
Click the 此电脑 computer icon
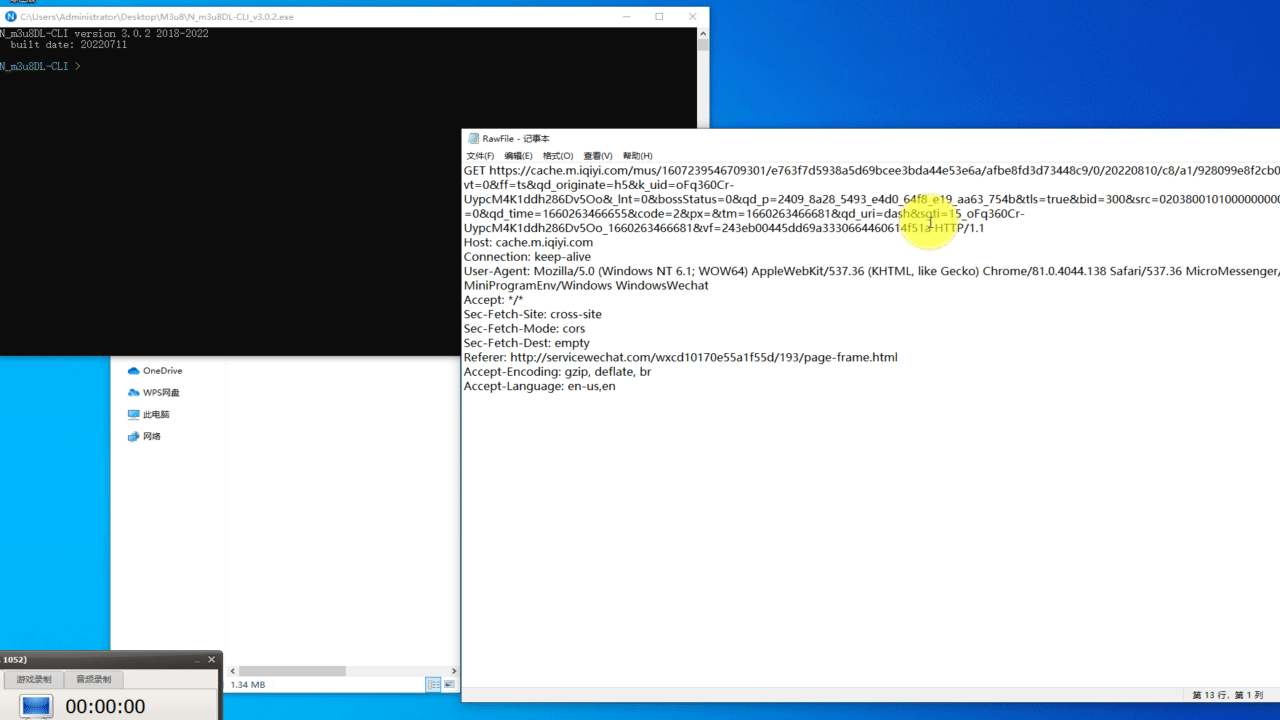[134, 414]
